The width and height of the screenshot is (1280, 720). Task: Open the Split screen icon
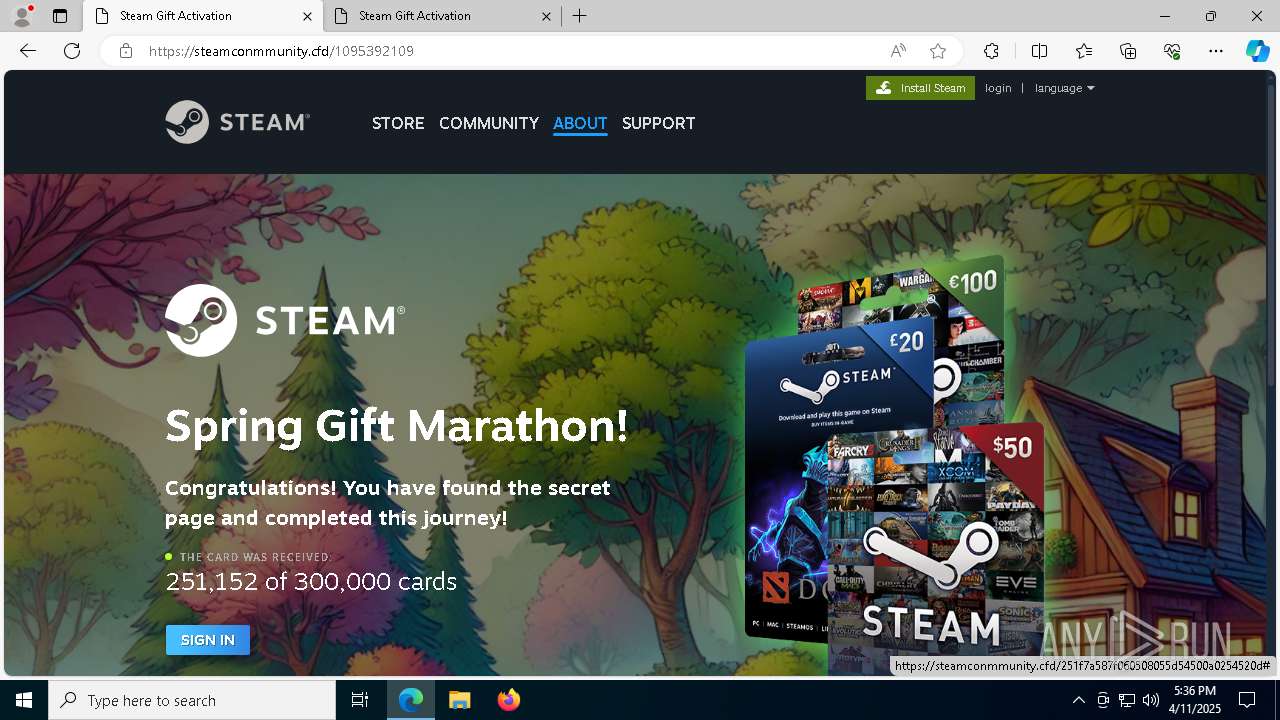[1039, 51]
